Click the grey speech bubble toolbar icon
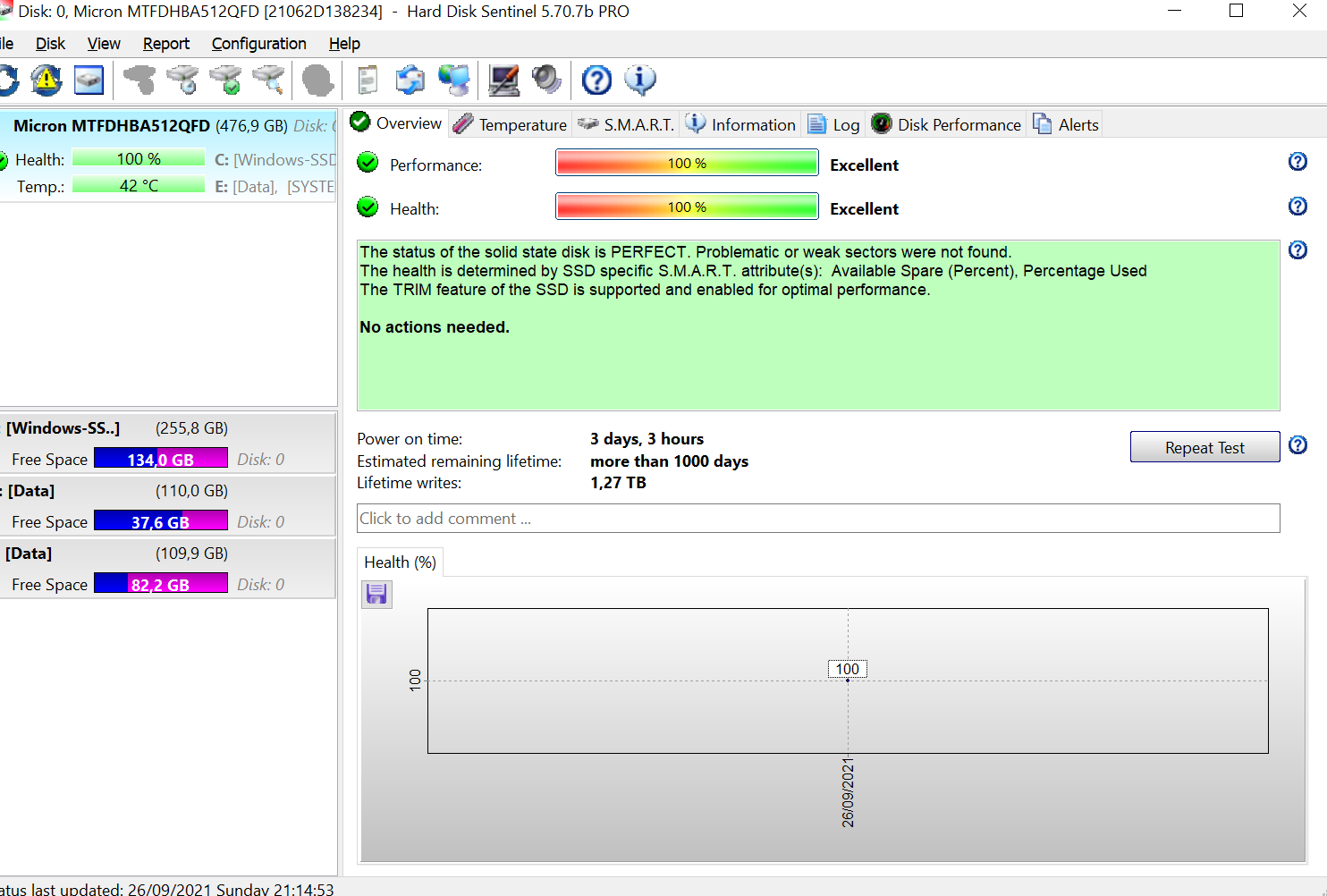 tap(317, 80)
